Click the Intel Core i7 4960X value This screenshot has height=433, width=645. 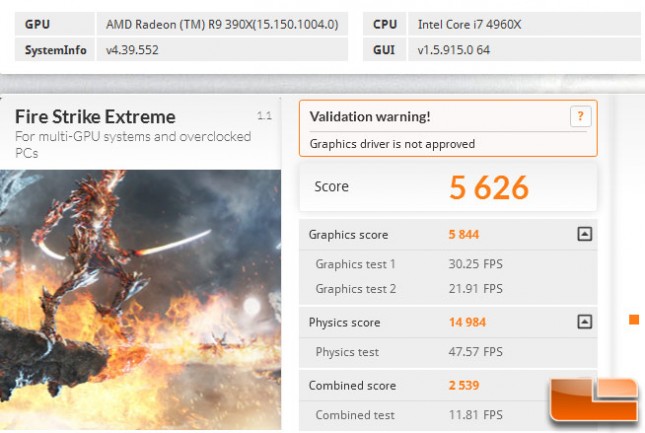tap(469, 24)
